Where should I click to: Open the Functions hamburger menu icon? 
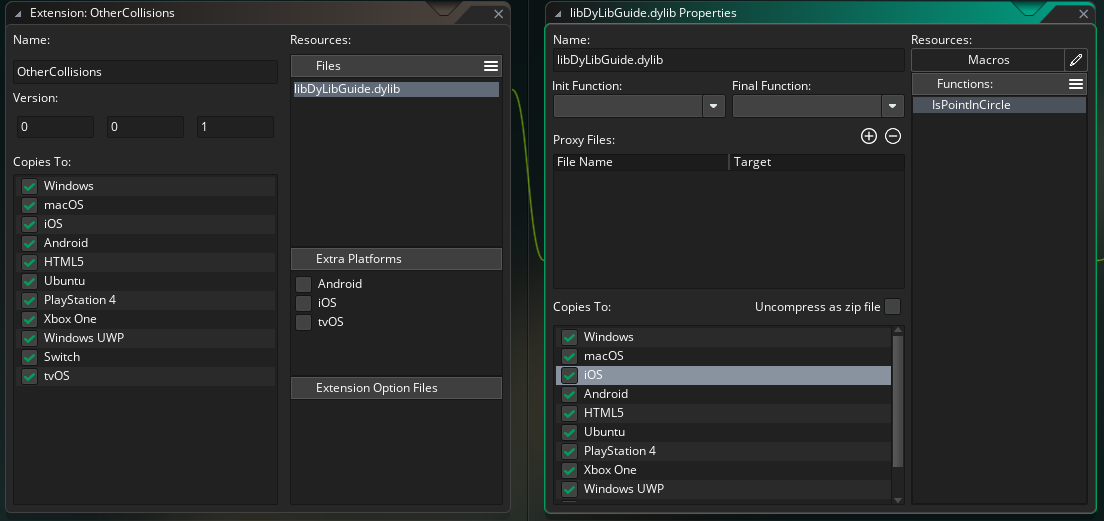click(x=1075, y=84)
